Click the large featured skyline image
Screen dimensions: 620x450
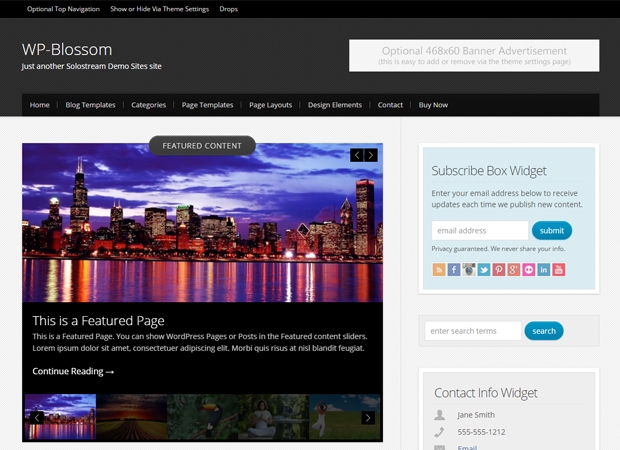[x=202, y=223]
